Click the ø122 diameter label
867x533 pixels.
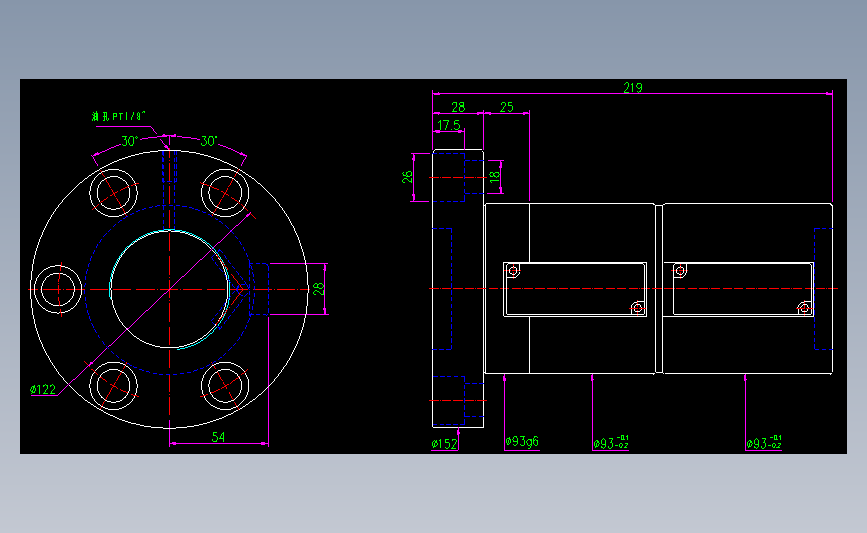[43, 389]
